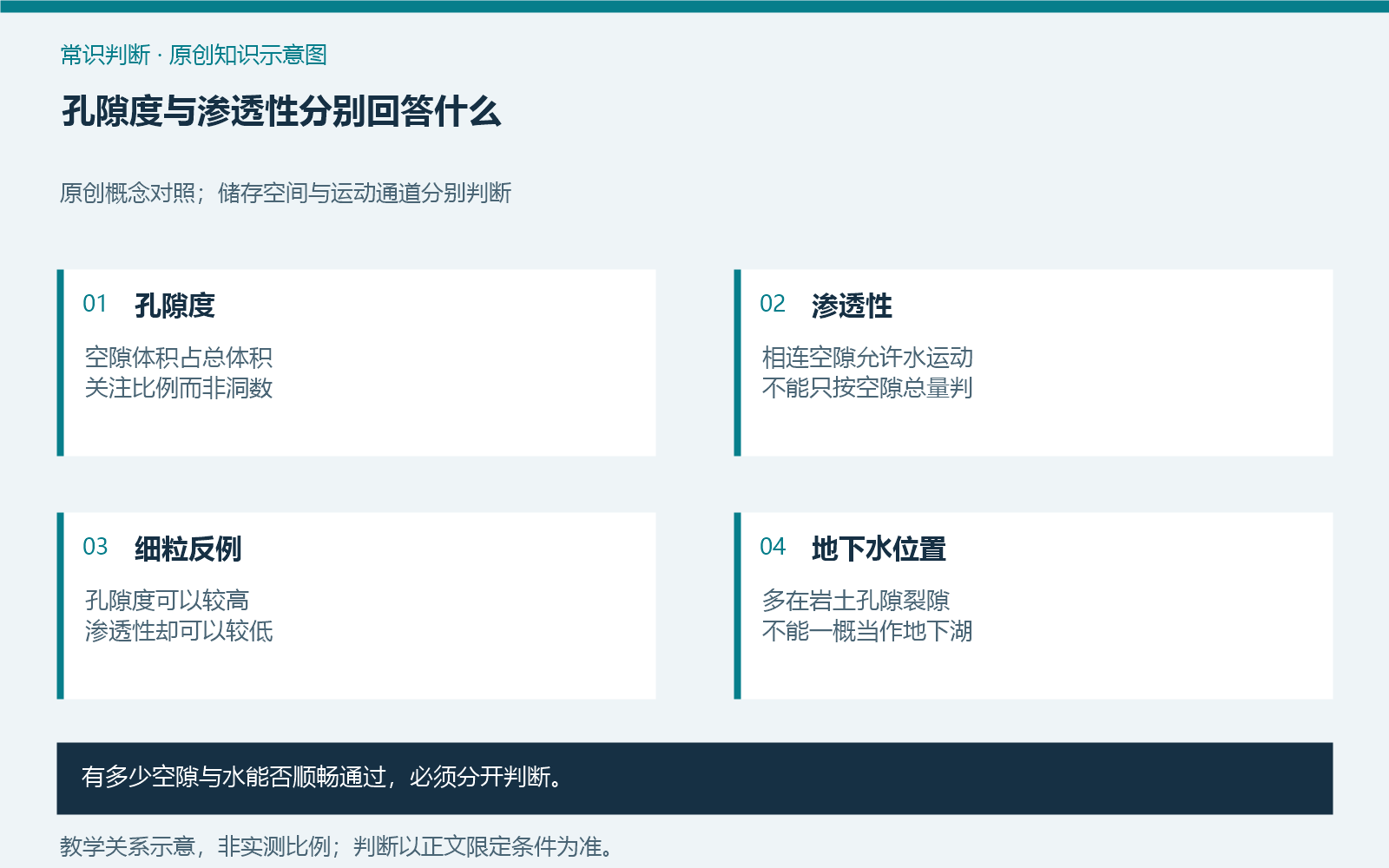The width and height of the screenshot is (1389, 868).
Task: Click the header label 常识判断 · 原创知识示意图
Action: [x=194, y=55]
